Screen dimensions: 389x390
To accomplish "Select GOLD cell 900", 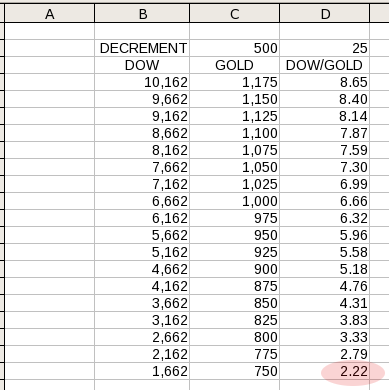I will pyautogui.click(x=234, y=269).
